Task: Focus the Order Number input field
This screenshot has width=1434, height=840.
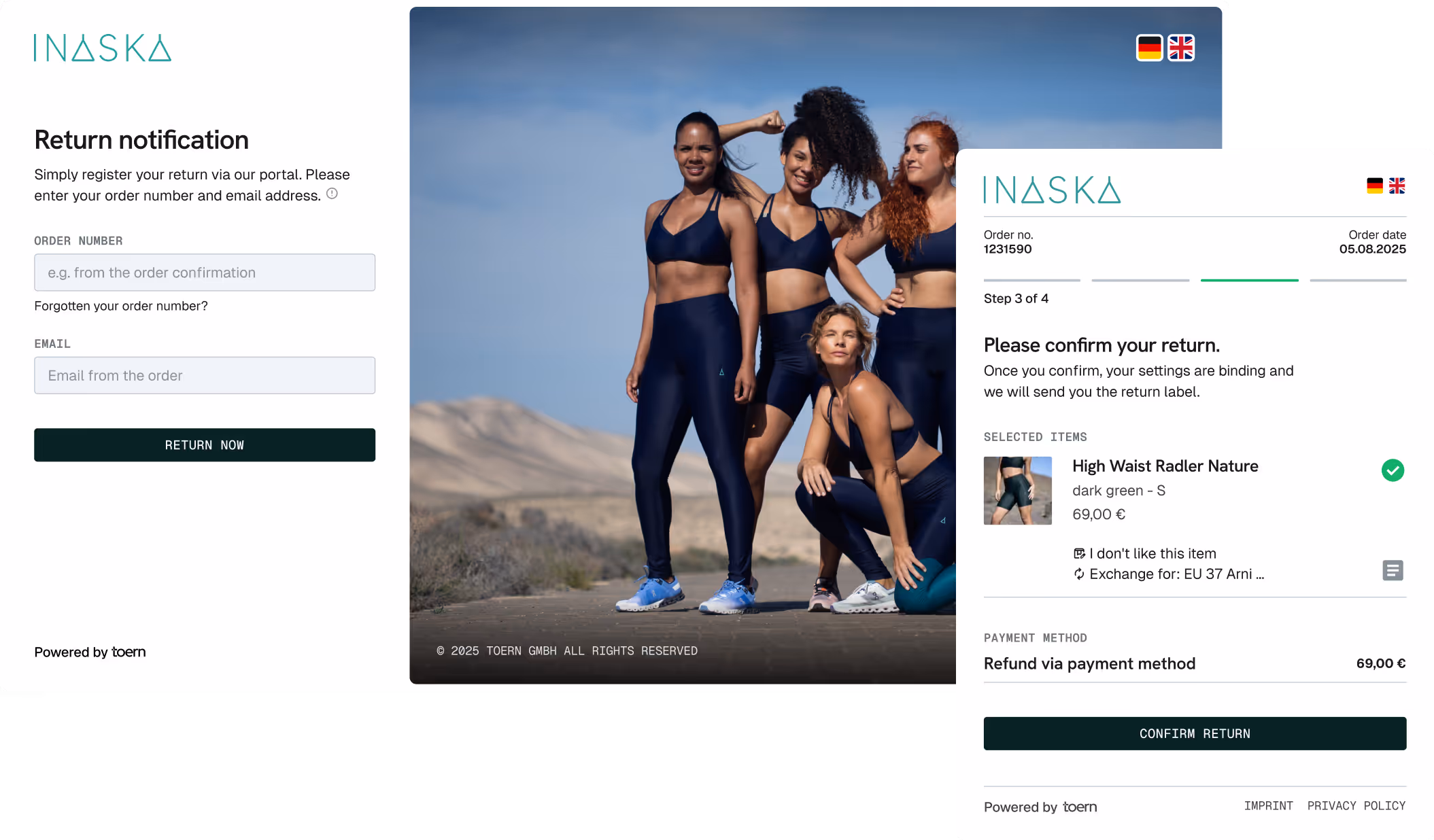Action: click(x=205, y=273)
